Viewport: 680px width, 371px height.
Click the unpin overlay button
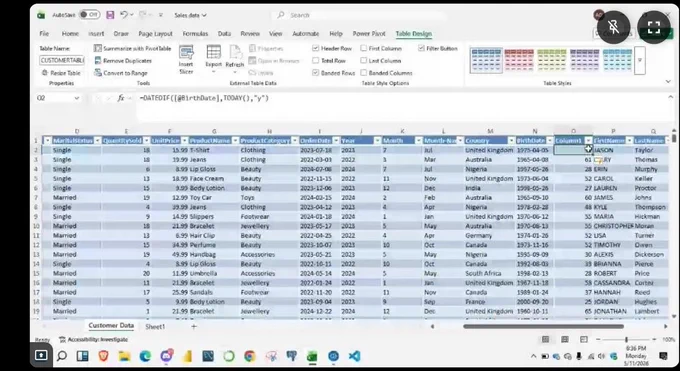point(614,27)
